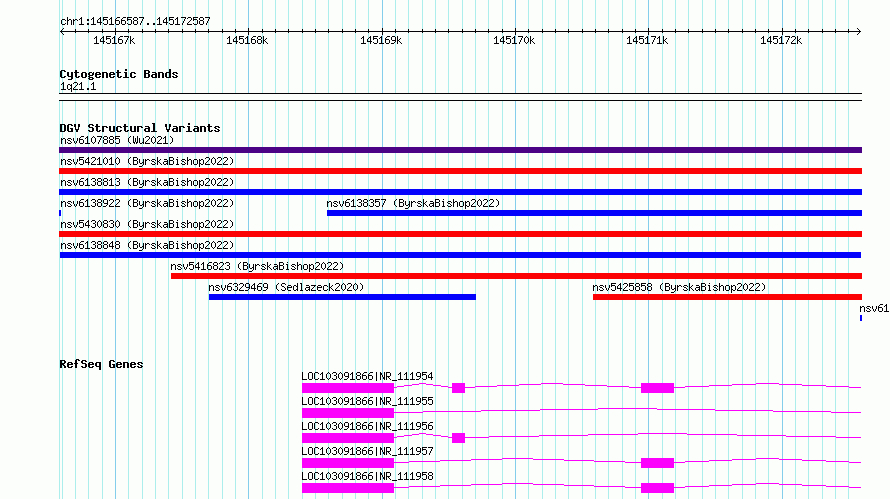Click the nsv6138813 blue variant bar
This screenshot has width=890, height=499.
[x=460, y=192]
